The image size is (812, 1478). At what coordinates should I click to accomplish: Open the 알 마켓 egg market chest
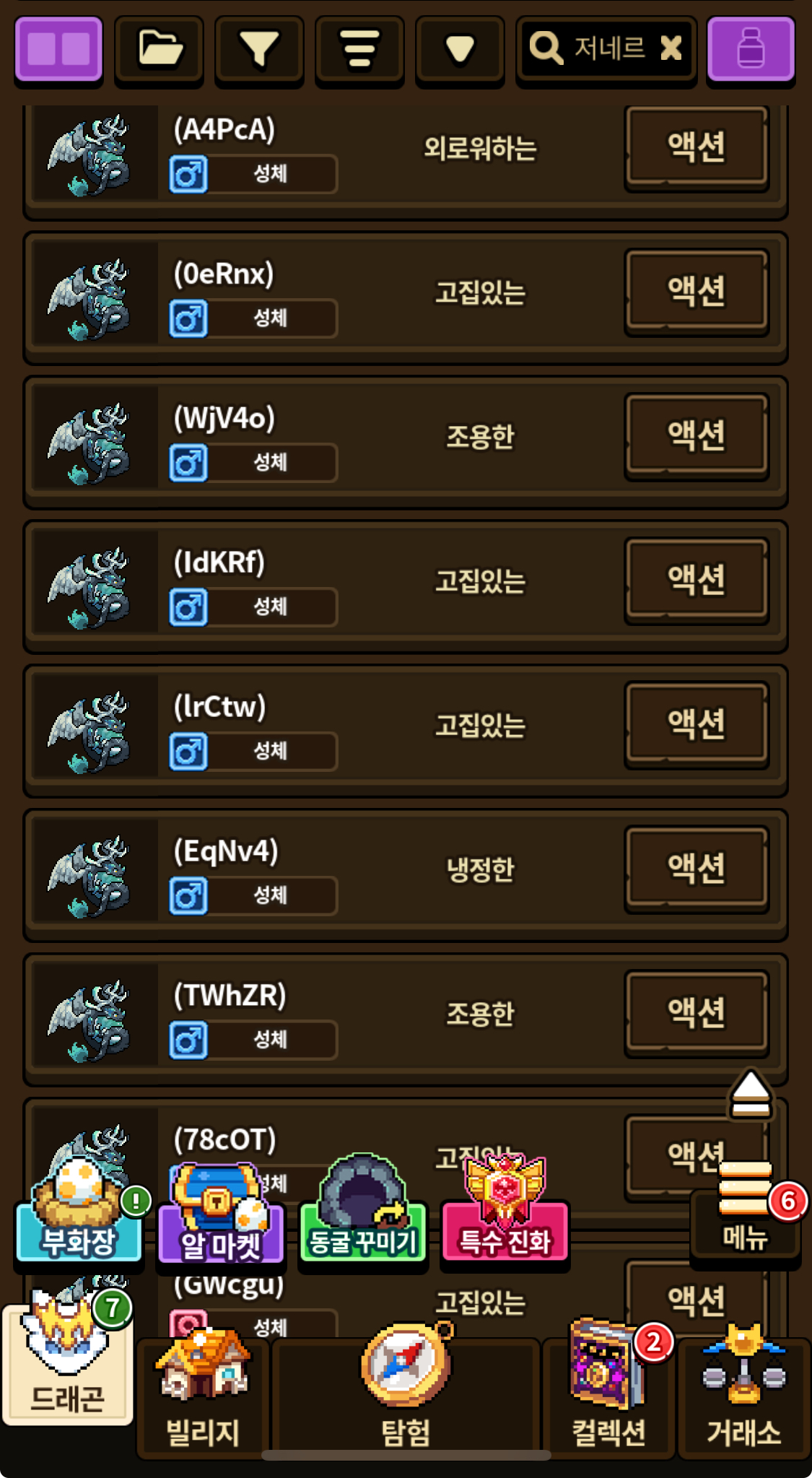coord(220,1214)
